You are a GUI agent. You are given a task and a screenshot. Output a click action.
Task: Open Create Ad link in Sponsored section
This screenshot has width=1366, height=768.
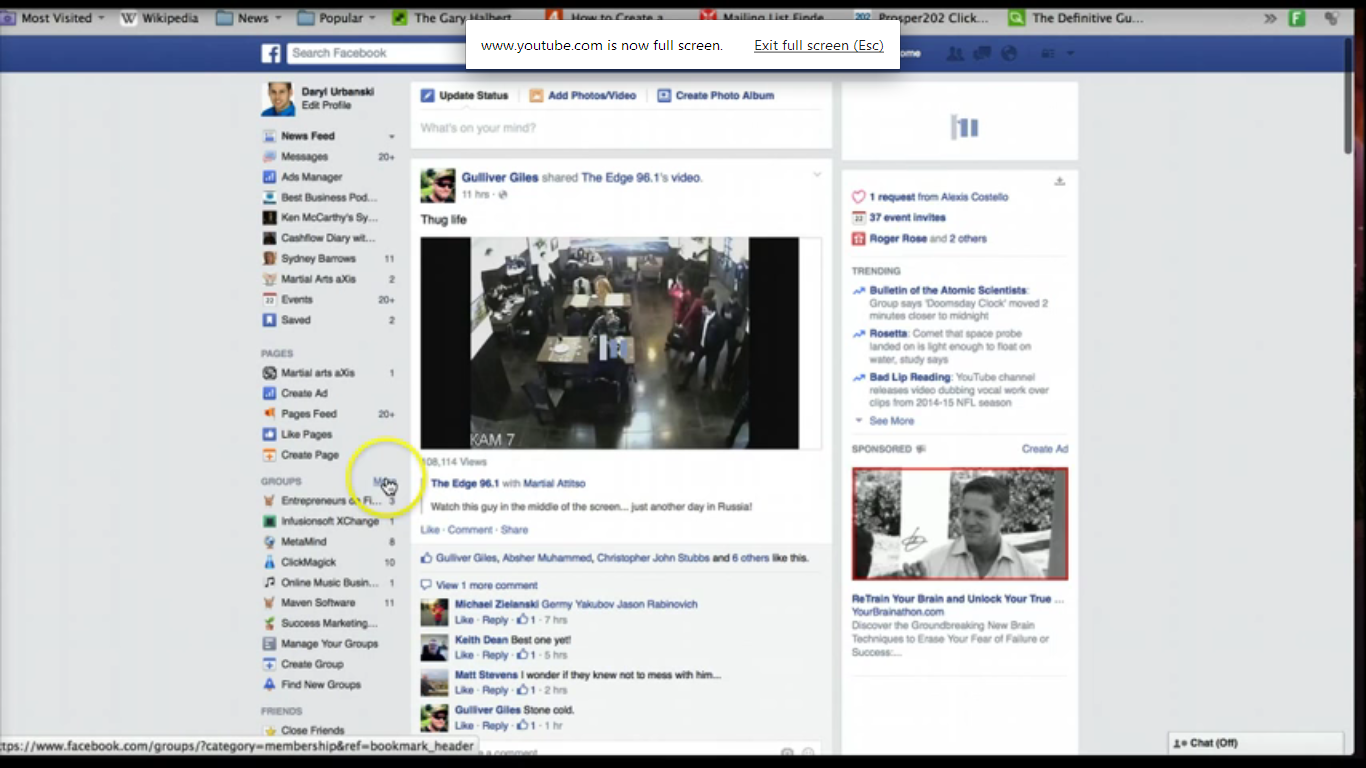pos(1045,449)
